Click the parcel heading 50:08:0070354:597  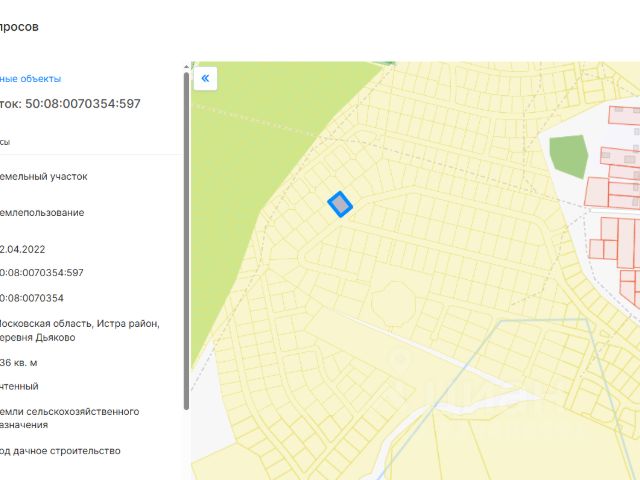pos(70,103)
